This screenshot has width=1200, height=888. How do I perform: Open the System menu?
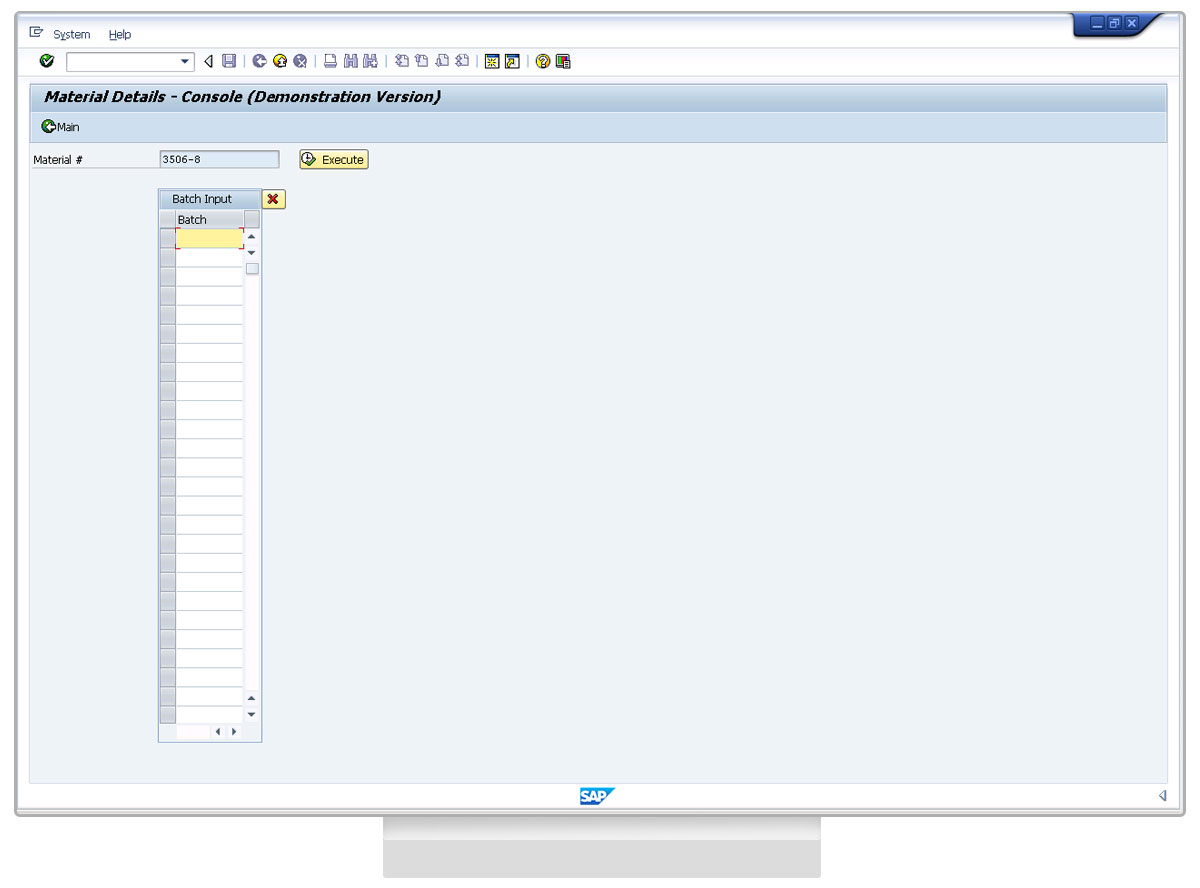point(71,35)
